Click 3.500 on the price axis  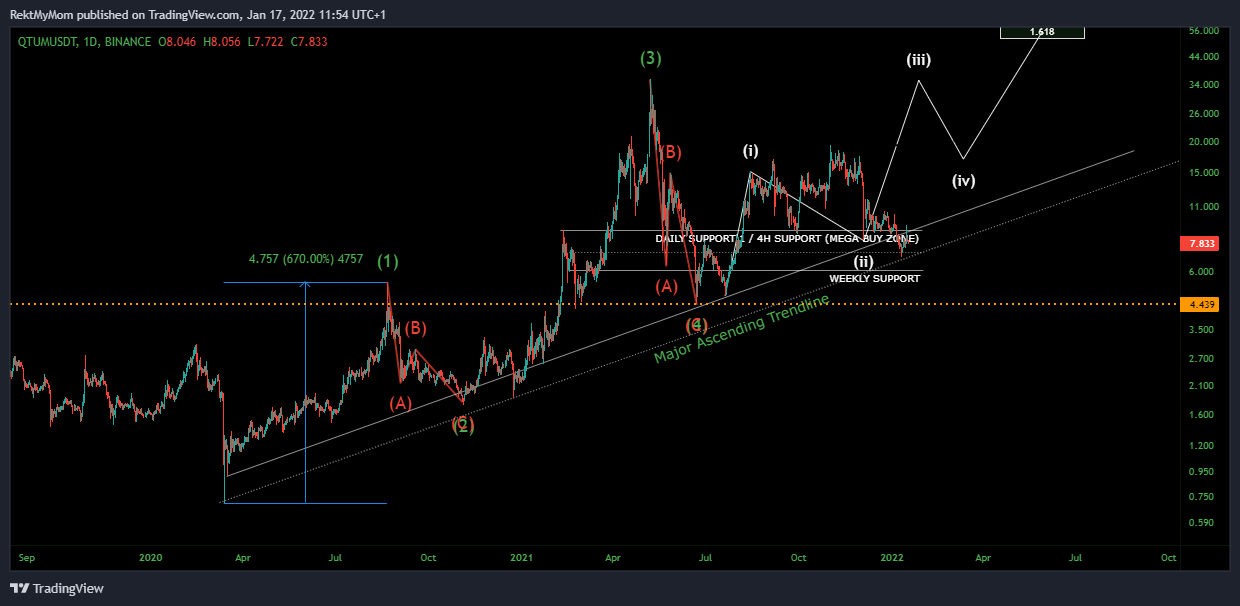1203,330
